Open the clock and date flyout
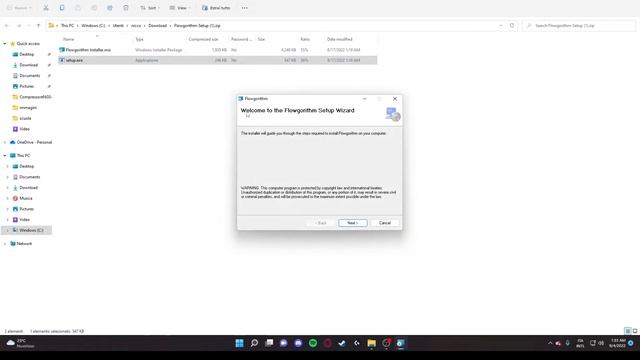Screen dimensions: 640x360 point(617,343)
